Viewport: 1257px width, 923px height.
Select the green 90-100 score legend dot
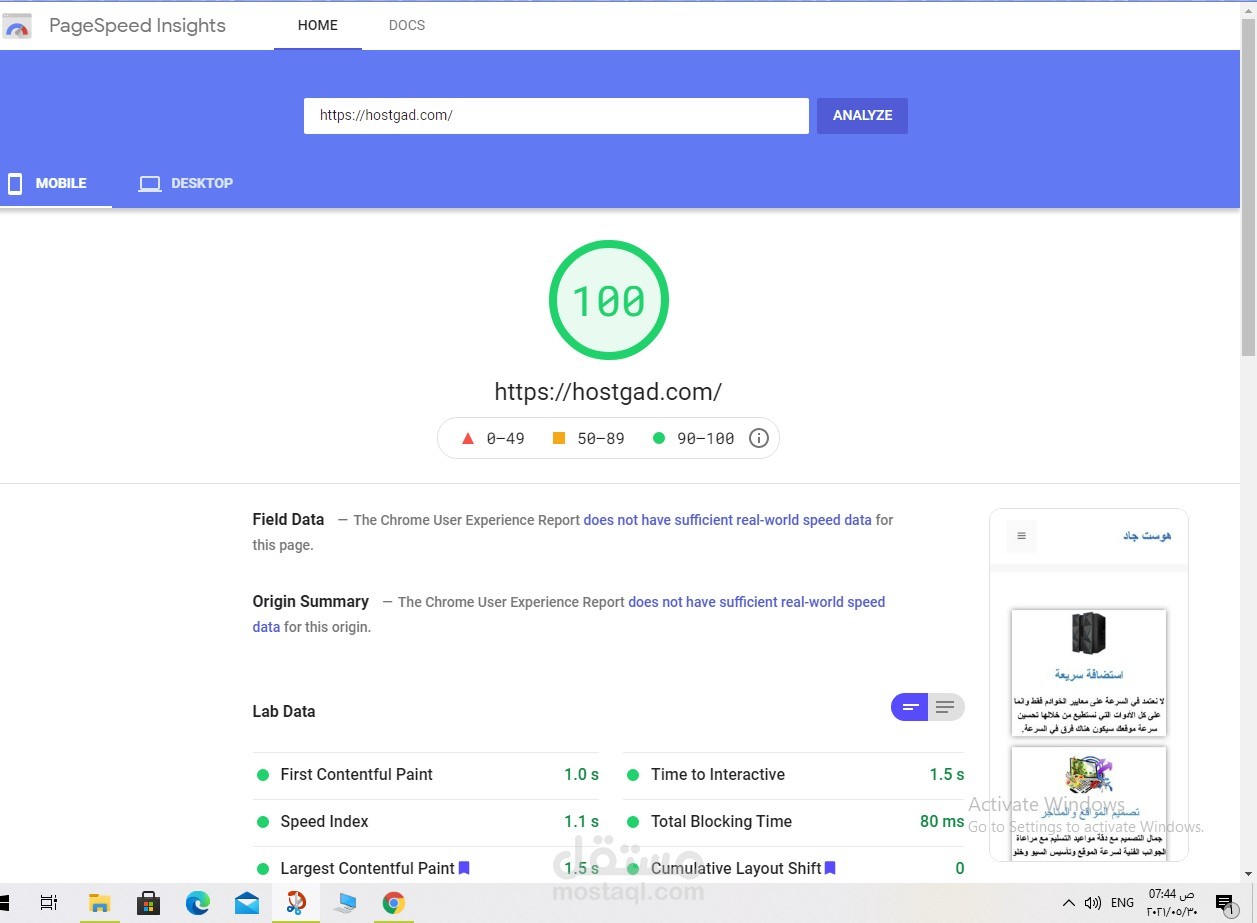point(658,438)
